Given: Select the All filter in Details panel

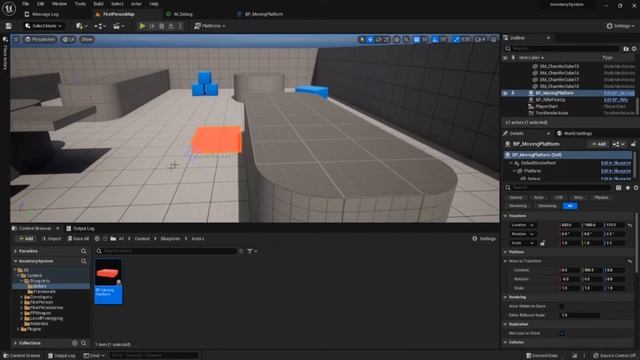Looking at the screenshot, I should [x=570, y=206].
